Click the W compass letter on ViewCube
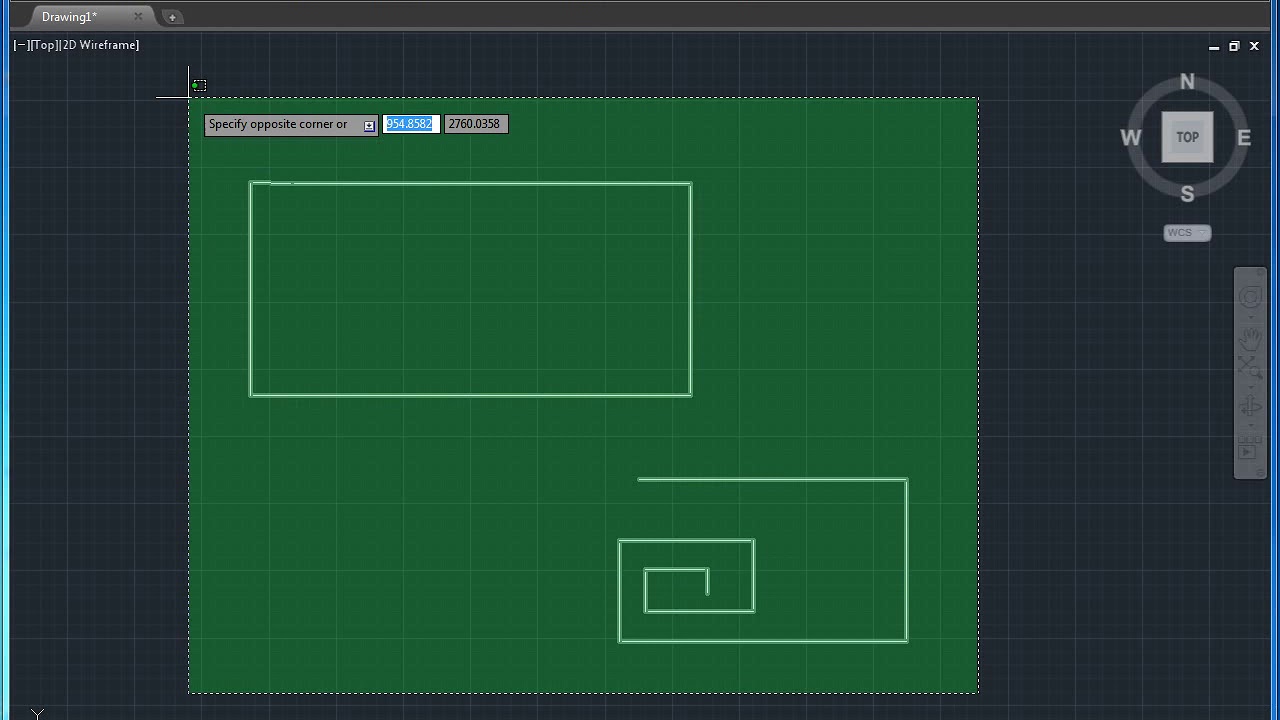This screenshot has height=720, width=1280. click(x=1131, y=138)
